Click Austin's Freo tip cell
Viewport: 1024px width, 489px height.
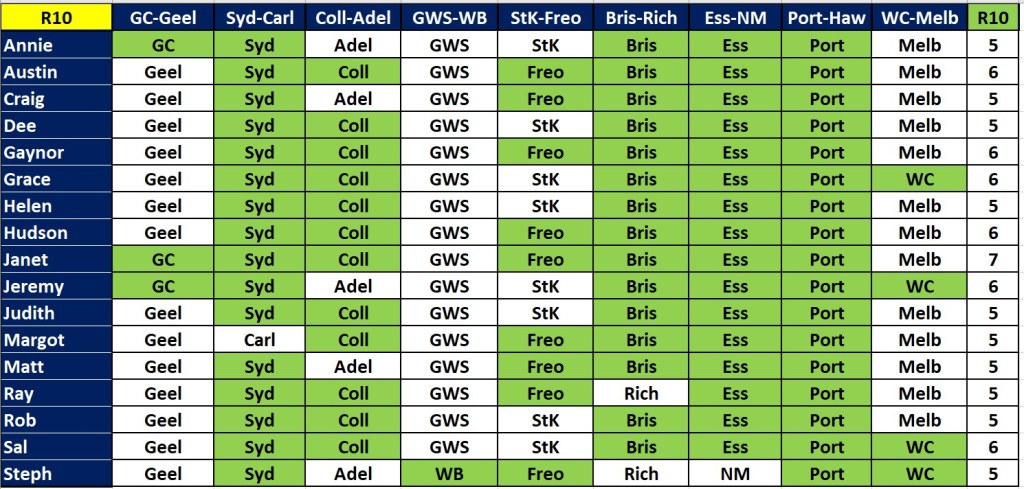point(545,72)
